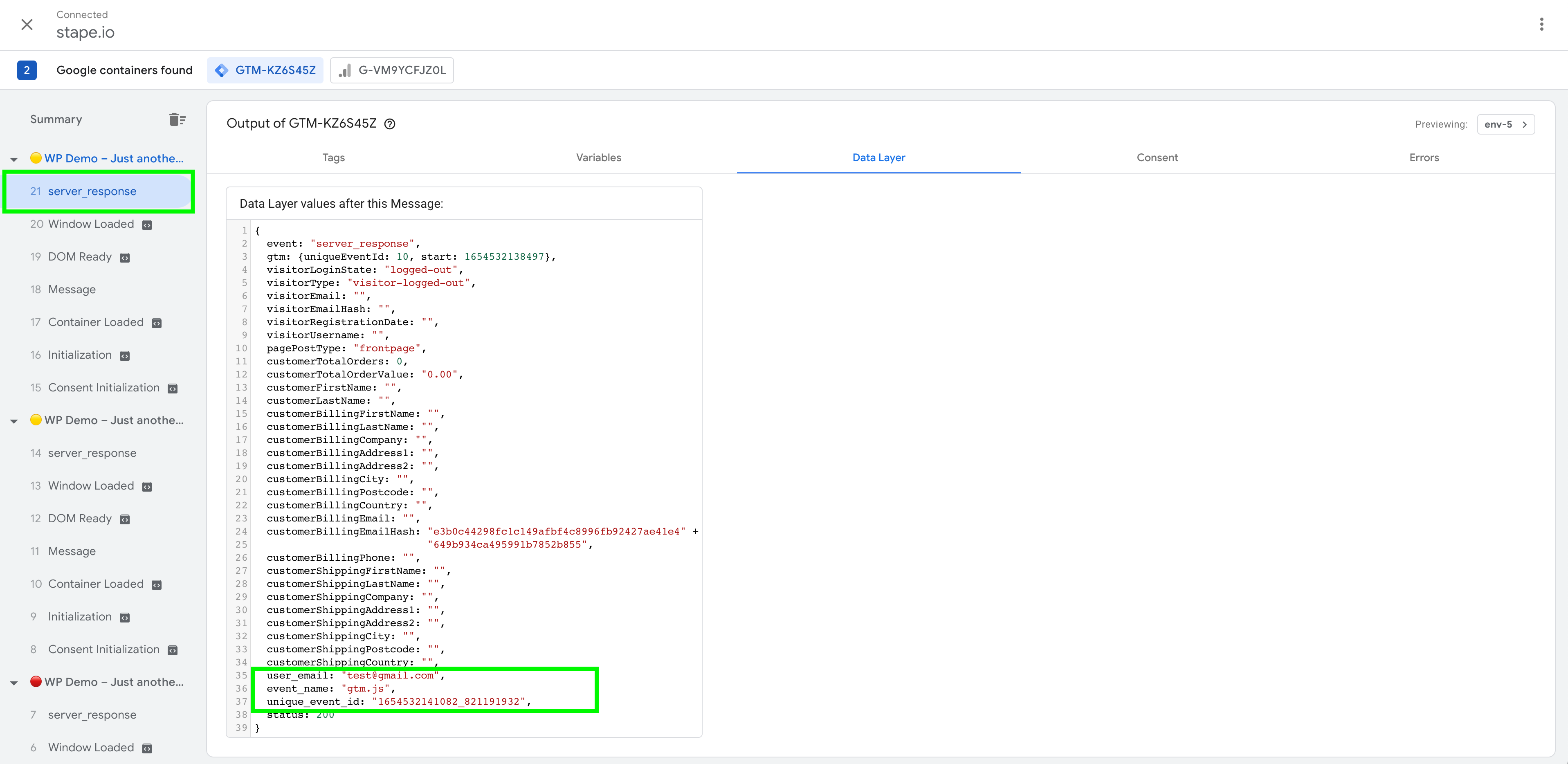Collapse the top WP Demo yellow dot item

(x=14, y=157)
